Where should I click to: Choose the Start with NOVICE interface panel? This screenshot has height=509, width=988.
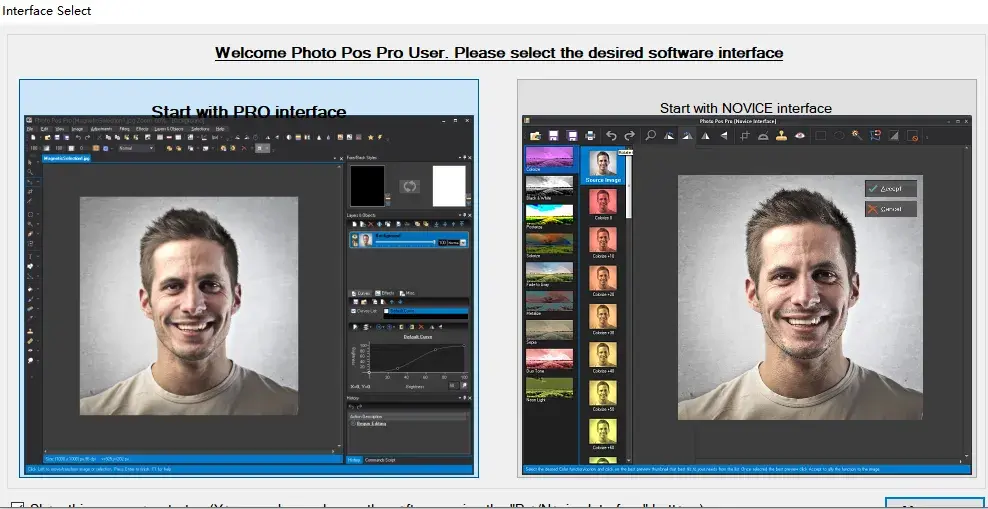747,278
